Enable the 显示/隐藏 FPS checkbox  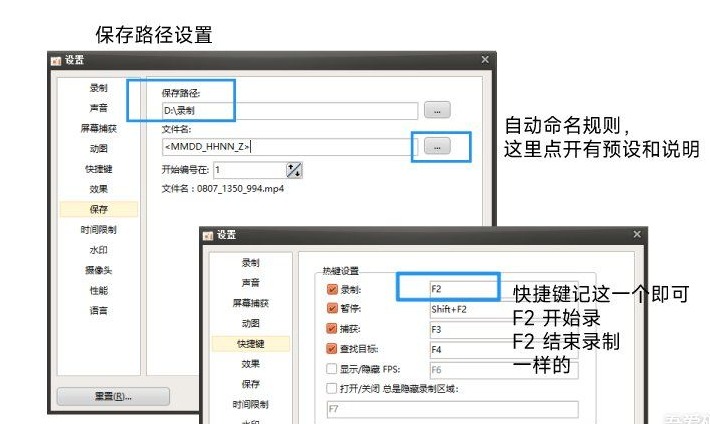pyautogui.click(x=331, y=369)
